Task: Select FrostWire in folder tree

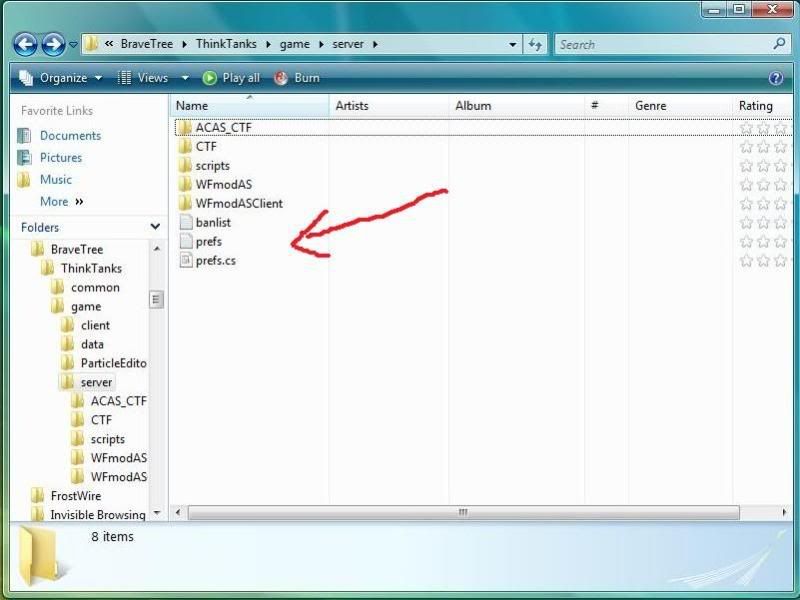Action: (x=76, y=496)
